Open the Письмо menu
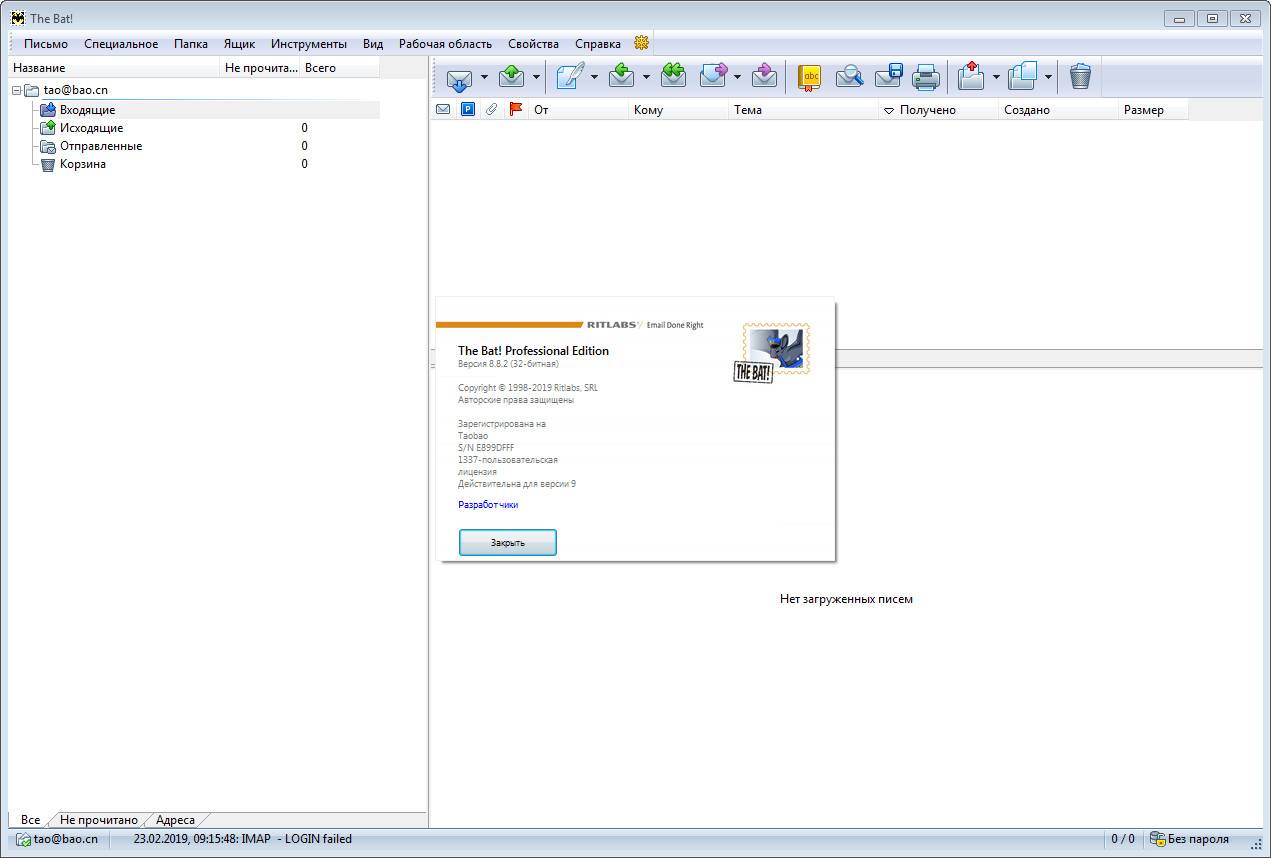Image resolution: width=1271 pixels, height=858 pixels. 46,44
